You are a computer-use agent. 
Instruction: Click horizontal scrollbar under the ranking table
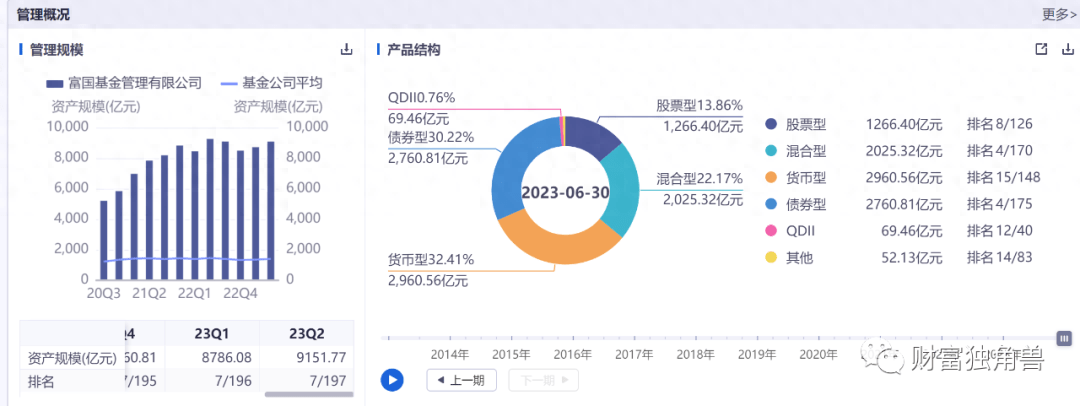tap(308, 395)
